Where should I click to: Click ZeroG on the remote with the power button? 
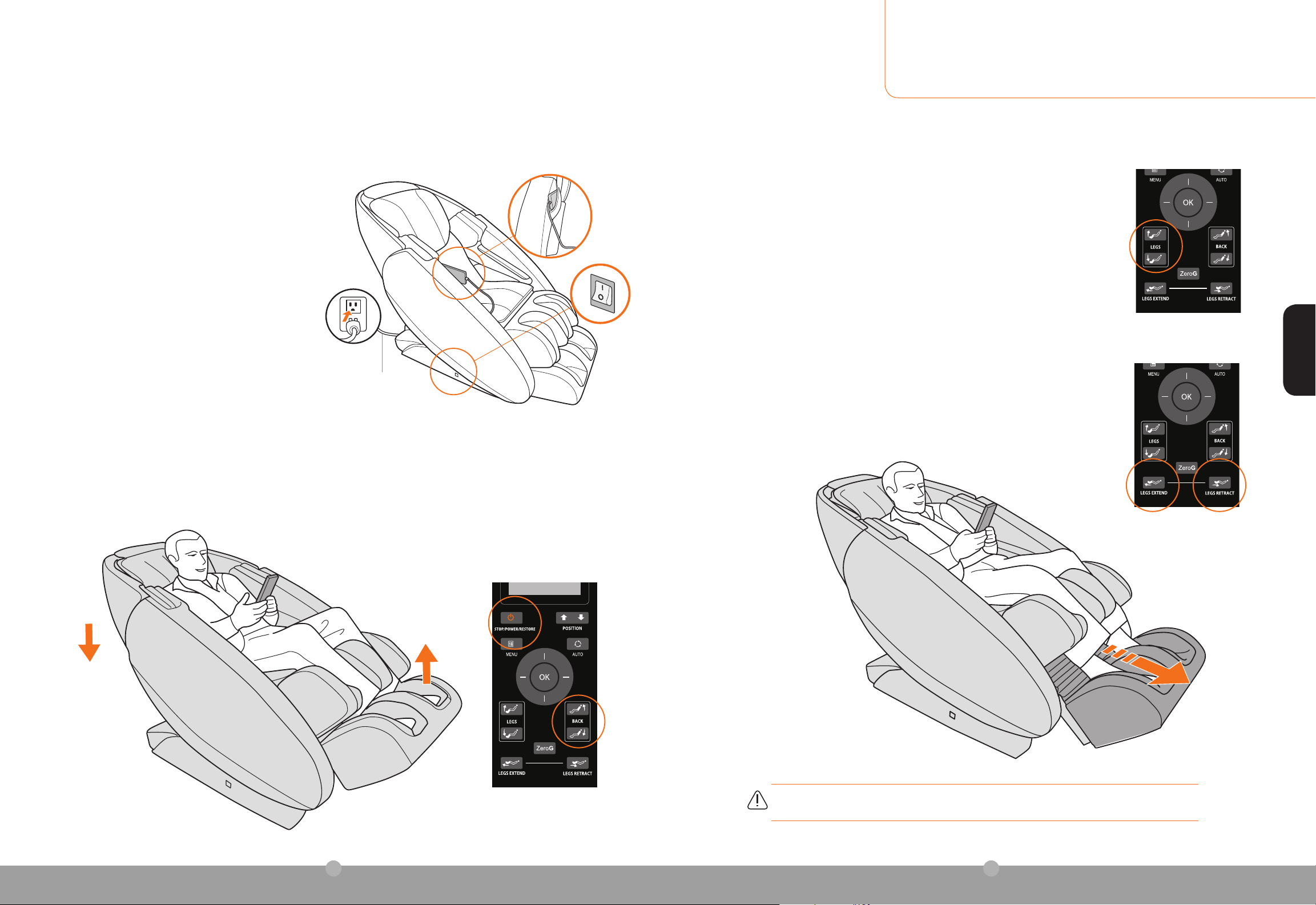point(545,748)
